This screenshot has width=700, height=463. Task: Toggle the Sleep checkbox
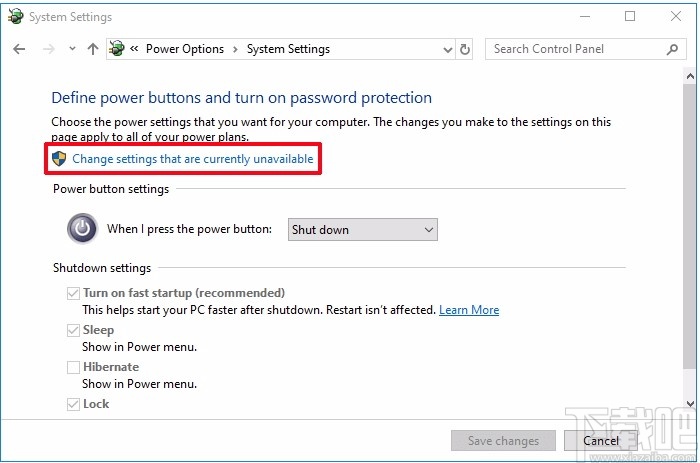[73, 330]
